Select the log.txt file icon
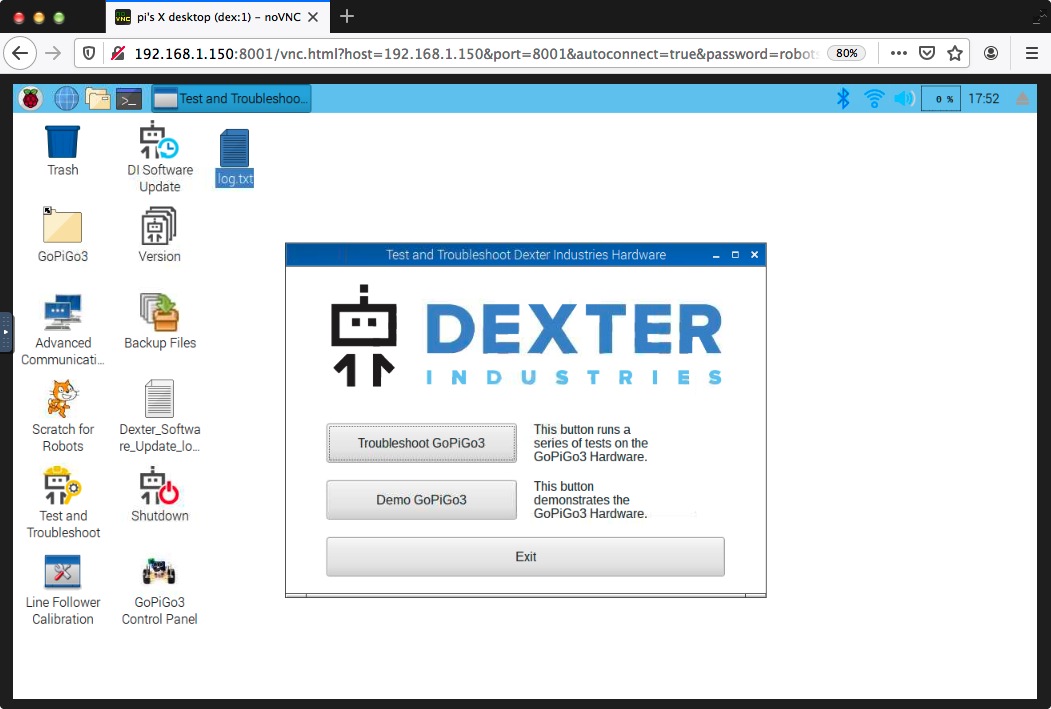 pyautogui.click(x=234, y=149)
